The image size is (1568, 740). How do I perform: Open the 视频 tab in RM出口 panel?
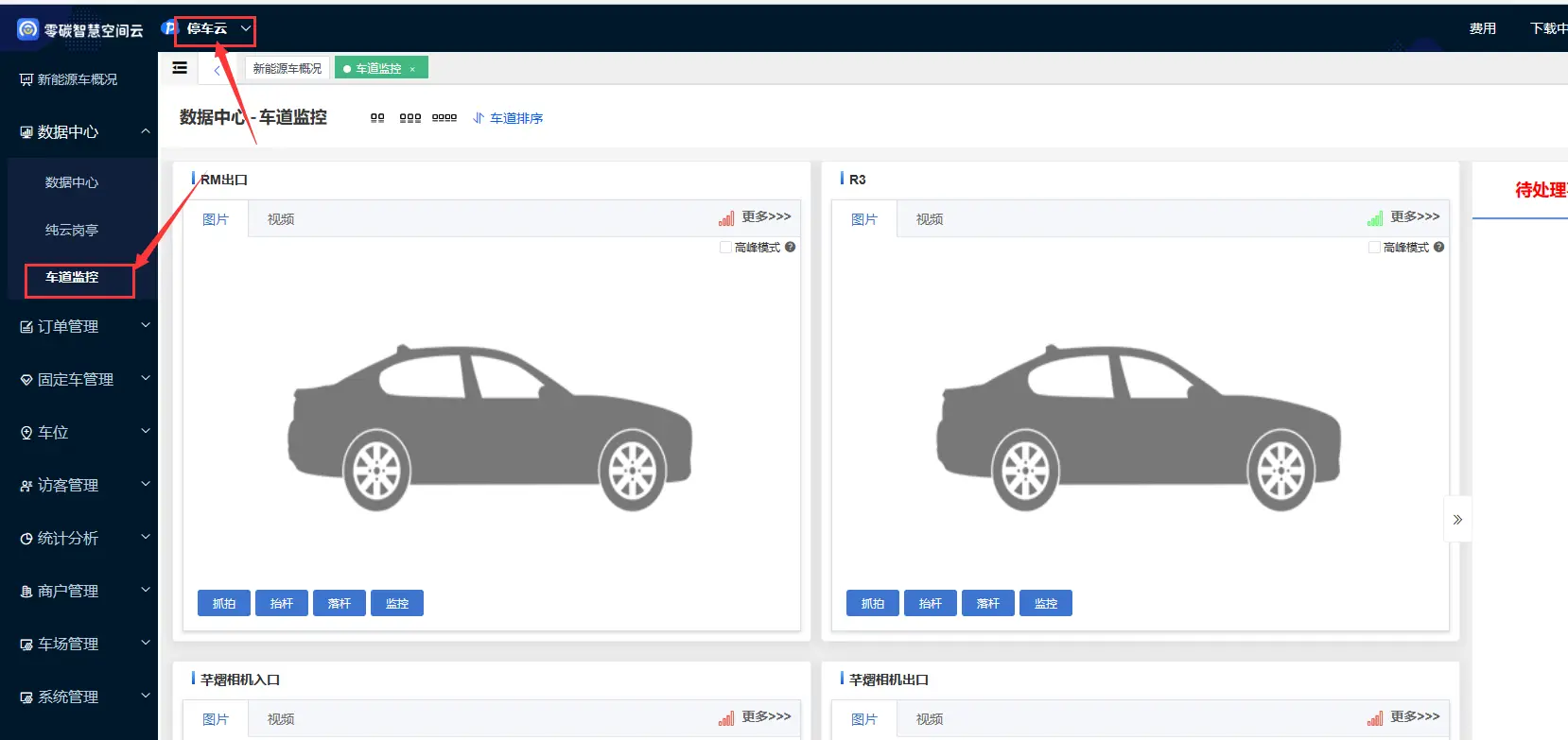[281, 219]
